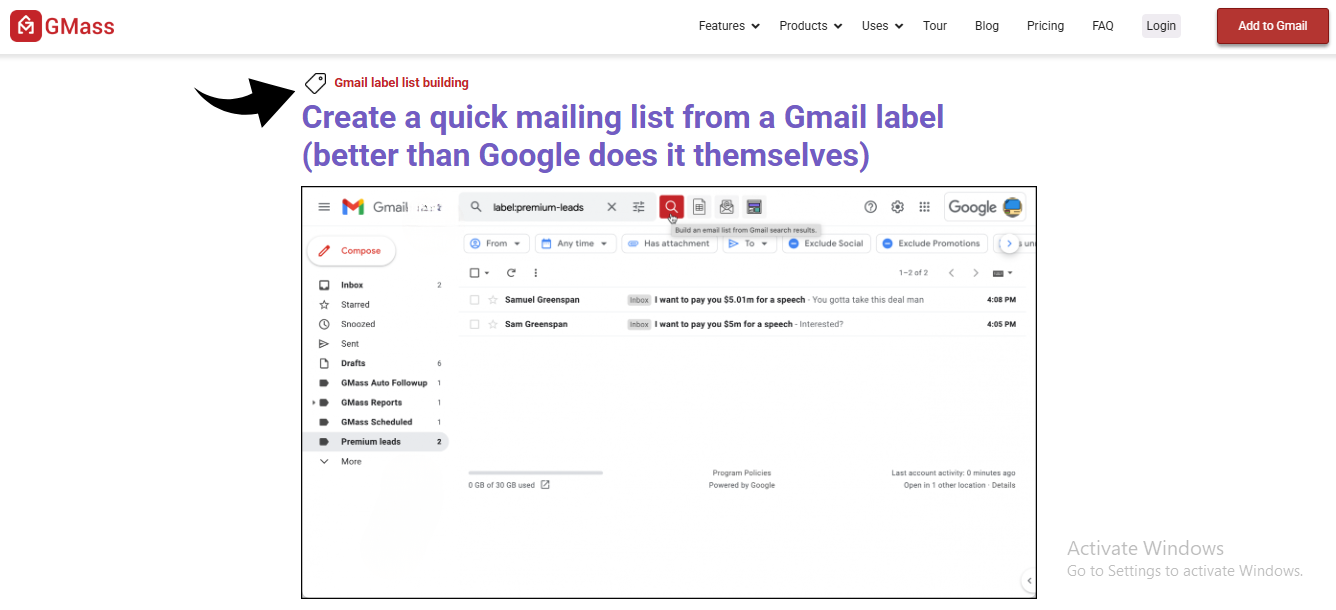The width and height of the screenshot is (1336, 610).
Task: Open Gmail search options sliders icon
Action: pyautogui.click(x=639, y=207)
